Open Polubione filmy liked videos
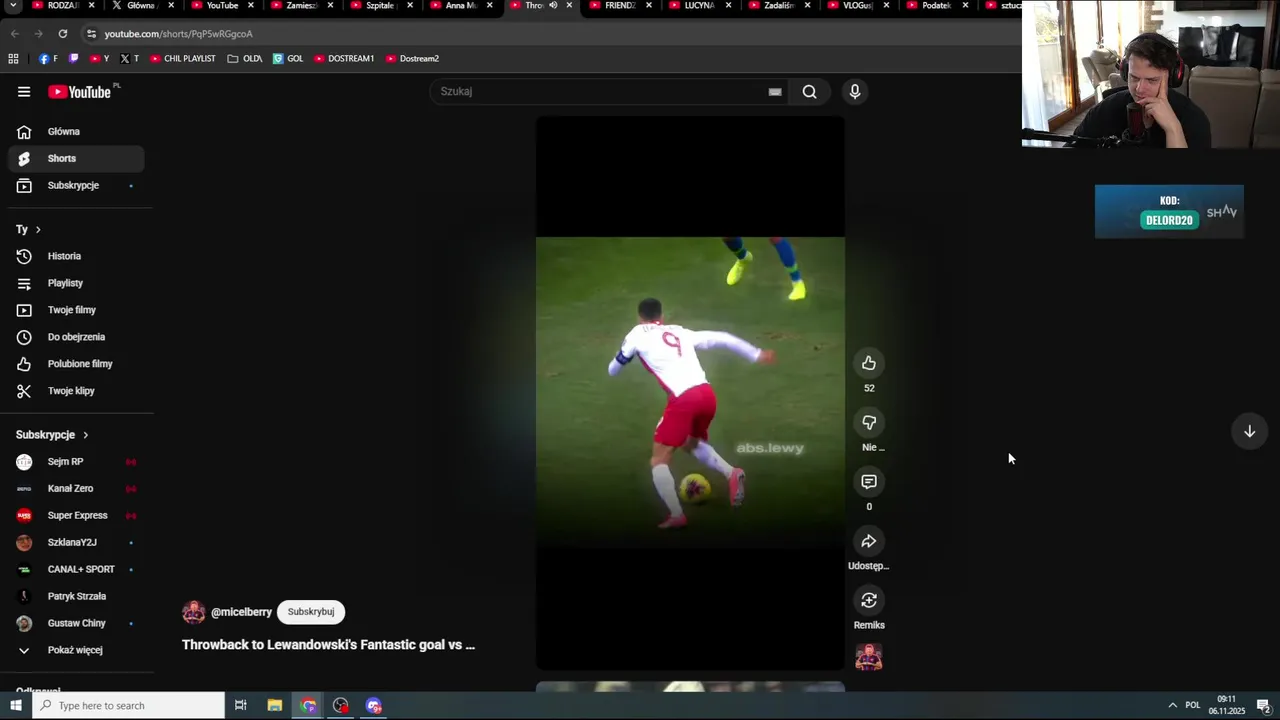The image size is (1280, 720). (76, 364)
